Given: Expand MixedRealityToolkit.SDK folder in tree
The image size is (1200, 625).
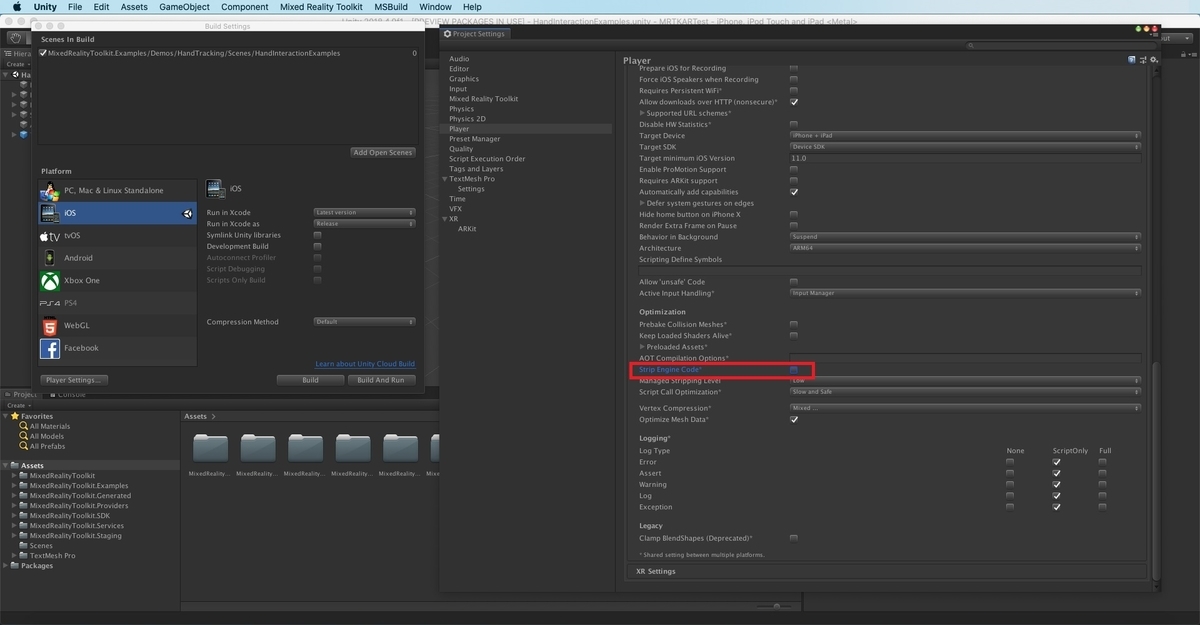Looking at the screenshot, I should [x=14, y=516].
